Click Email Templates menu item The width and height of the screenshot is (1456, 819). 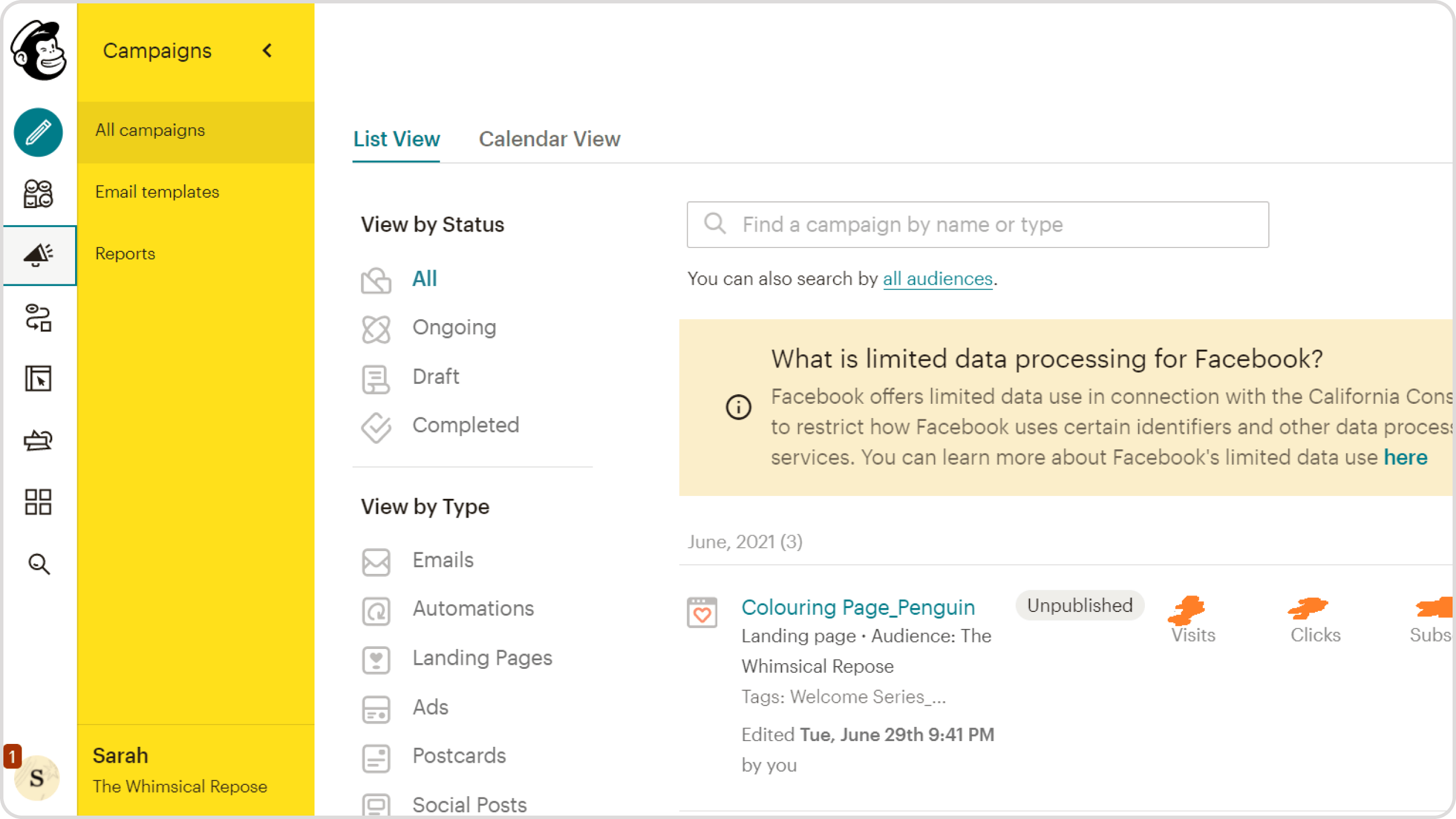tap(157, 192)
